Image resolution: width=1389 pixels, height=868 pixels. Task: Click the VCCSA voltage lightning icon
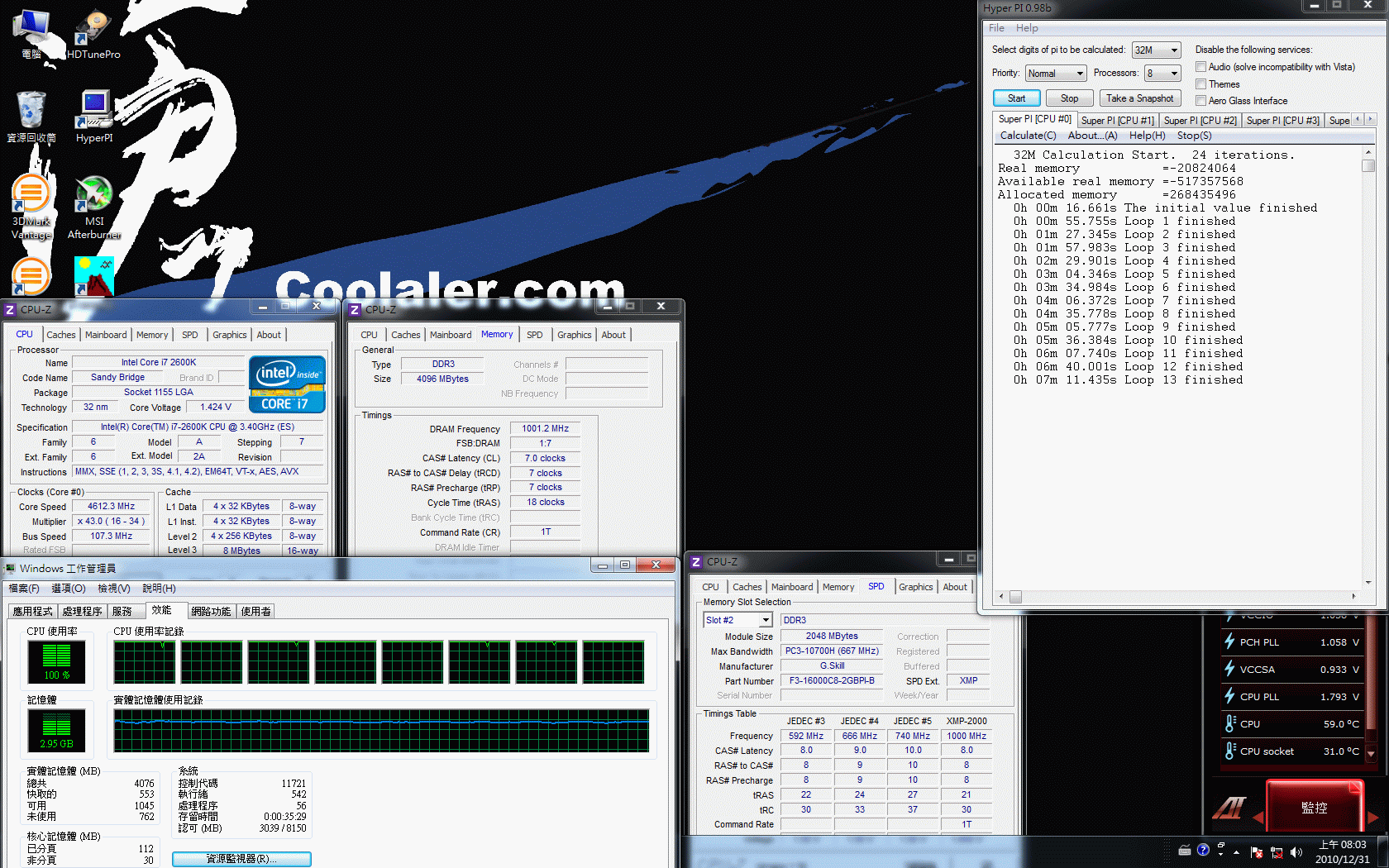point(1229,669)
